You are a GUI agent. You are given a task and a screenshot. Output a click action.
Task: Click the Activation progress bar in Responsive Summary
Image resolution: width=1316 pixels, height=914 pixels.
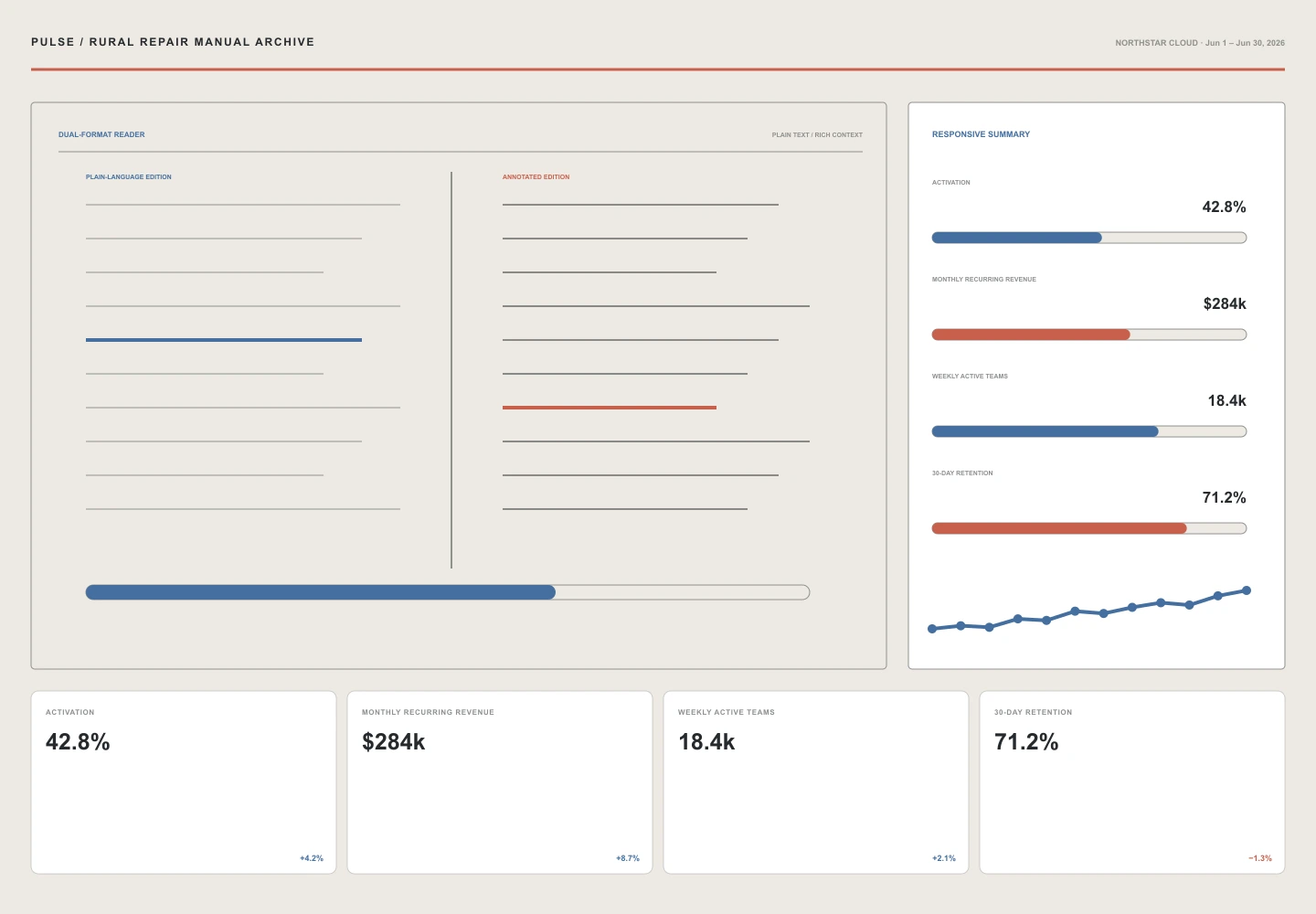click(x=1089, y=238)
